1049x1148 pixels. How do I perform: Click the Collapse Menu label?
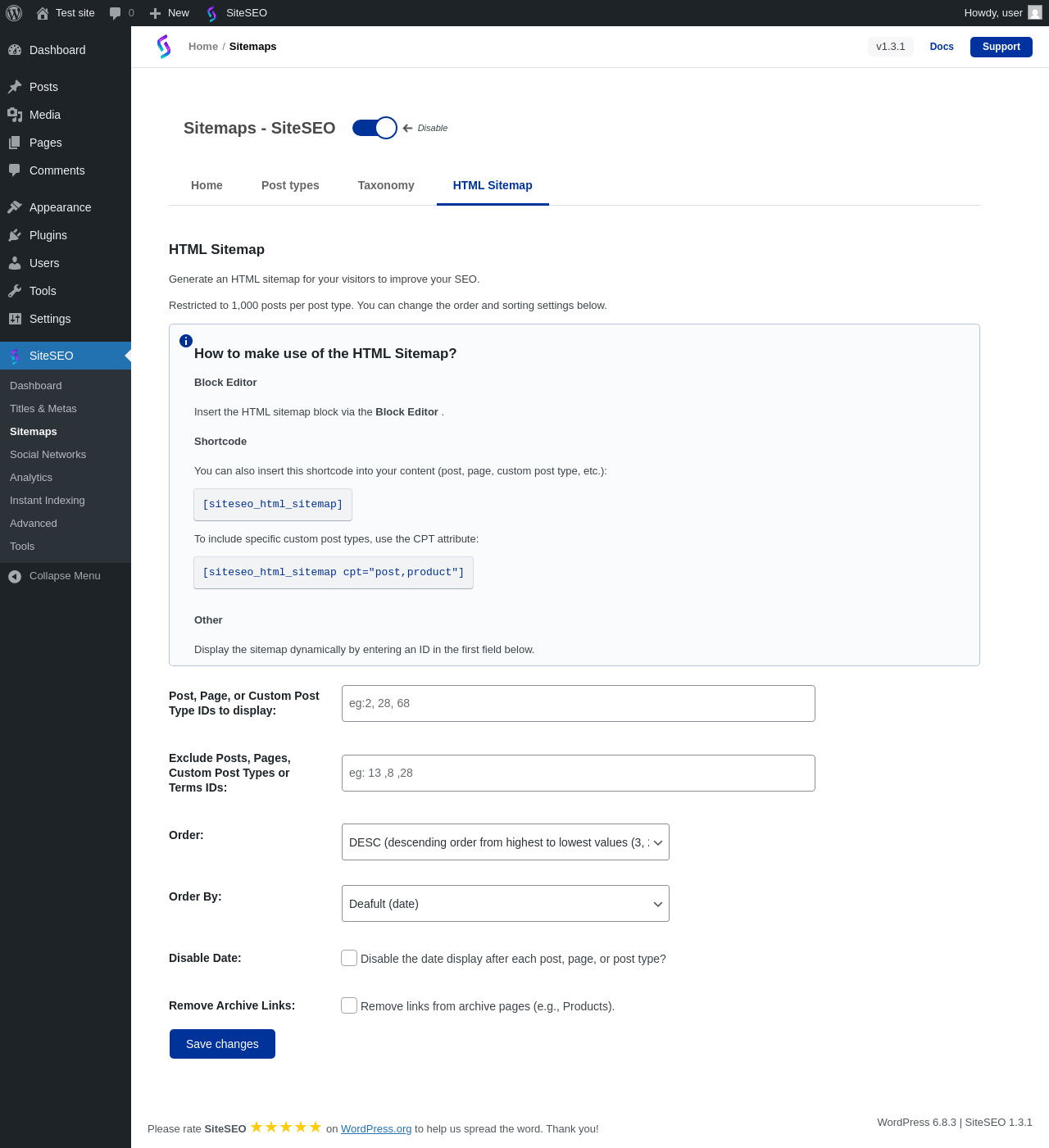click(x=65, y=576)
